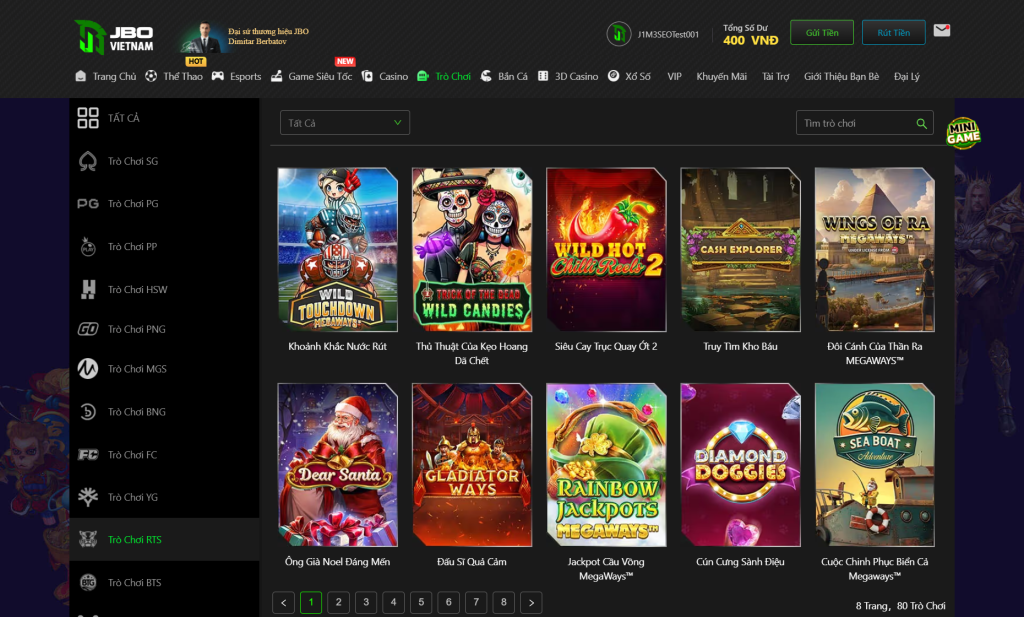
Task: Click the JBO Vietnam logo
Action: pyautogui.click(x=114, y=37)
